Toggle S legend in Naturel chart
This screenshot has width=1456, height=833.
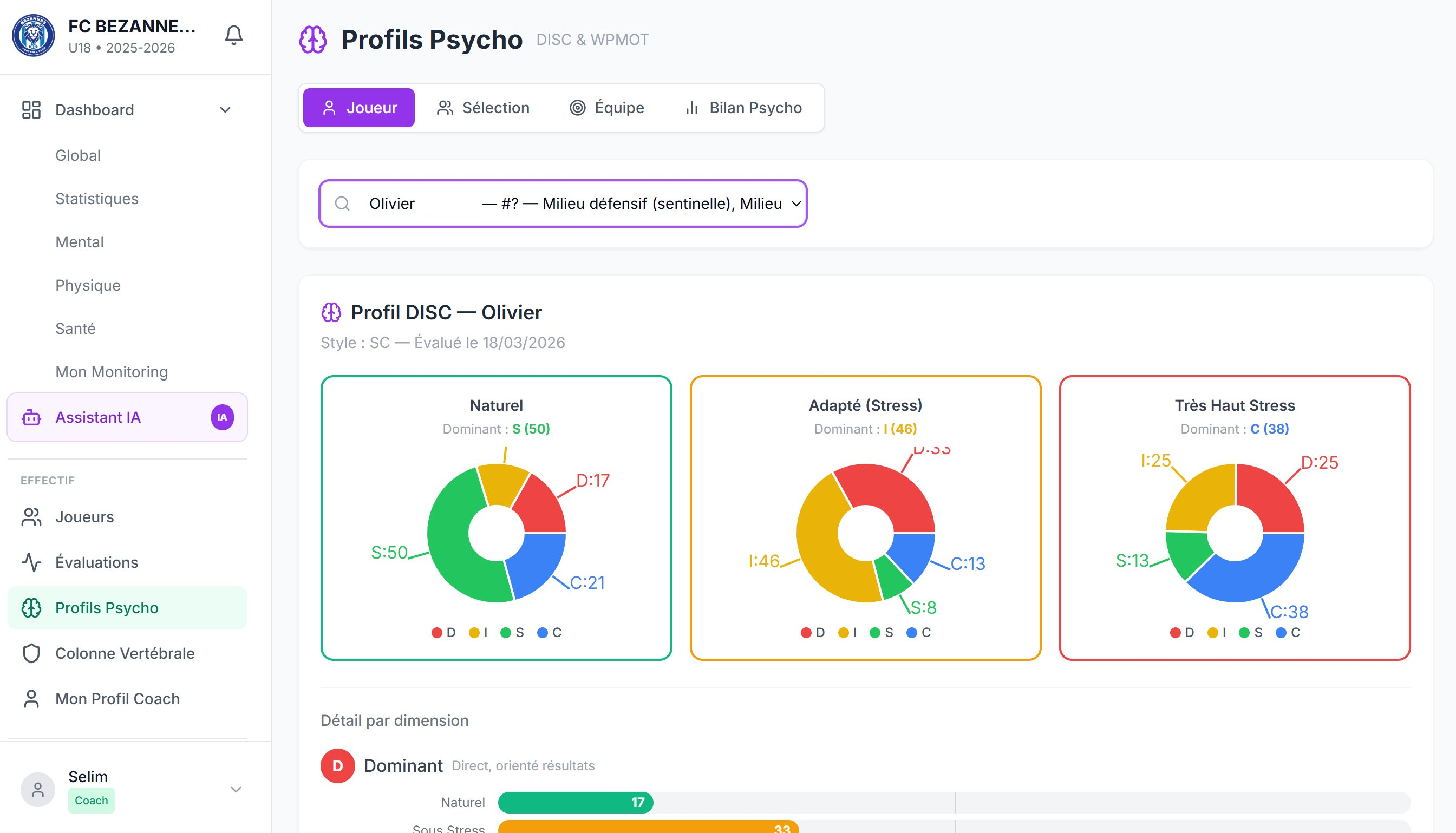pyautogui.click(x=512, y=633)
